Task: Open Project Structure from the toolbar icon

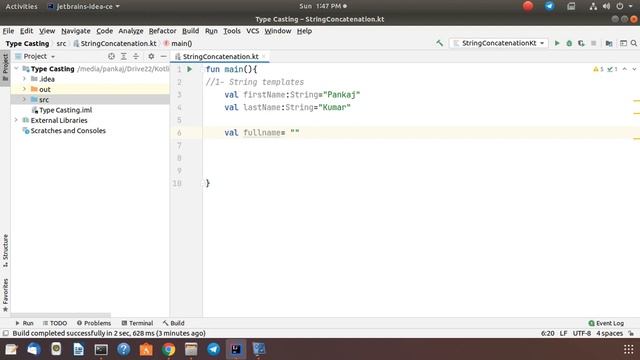Action: 609,43
